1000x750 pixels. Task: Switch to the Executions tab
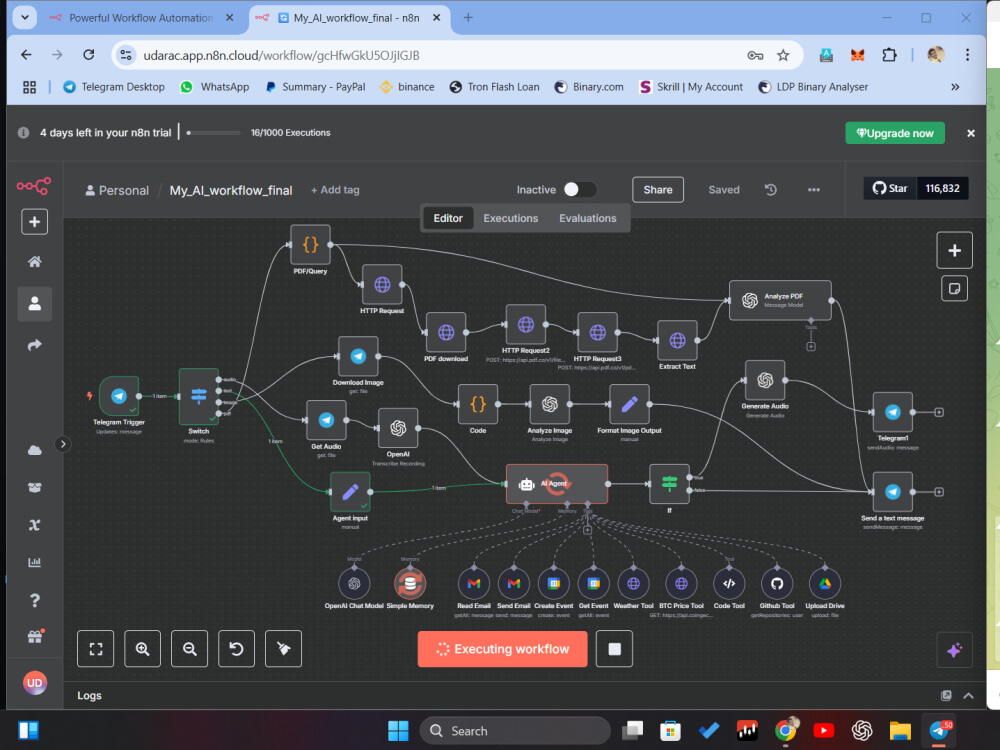(x=510, y=218)
